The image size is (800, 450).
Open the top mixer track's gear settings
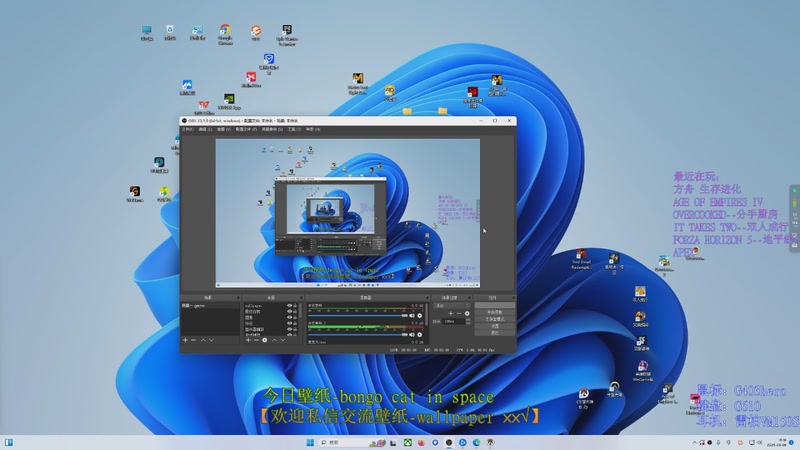tap(420, 315)
